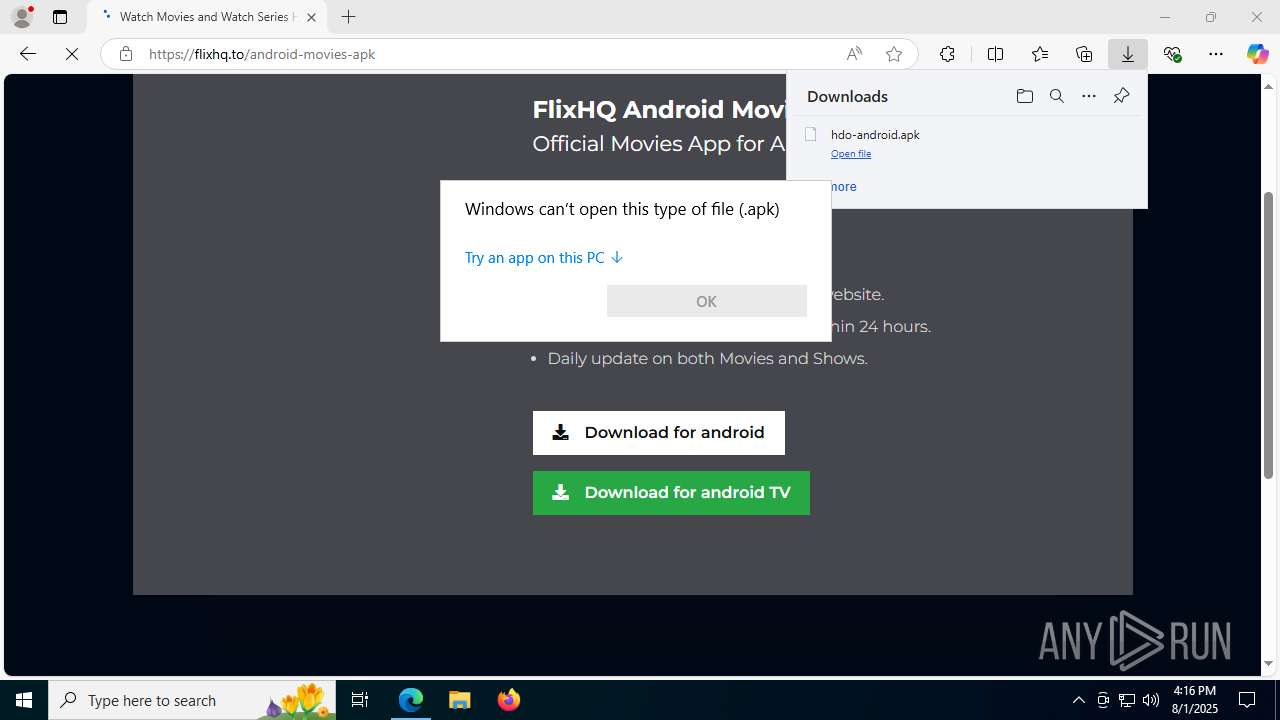
Task: Add this page to favorites star
Action: point(894,54)
